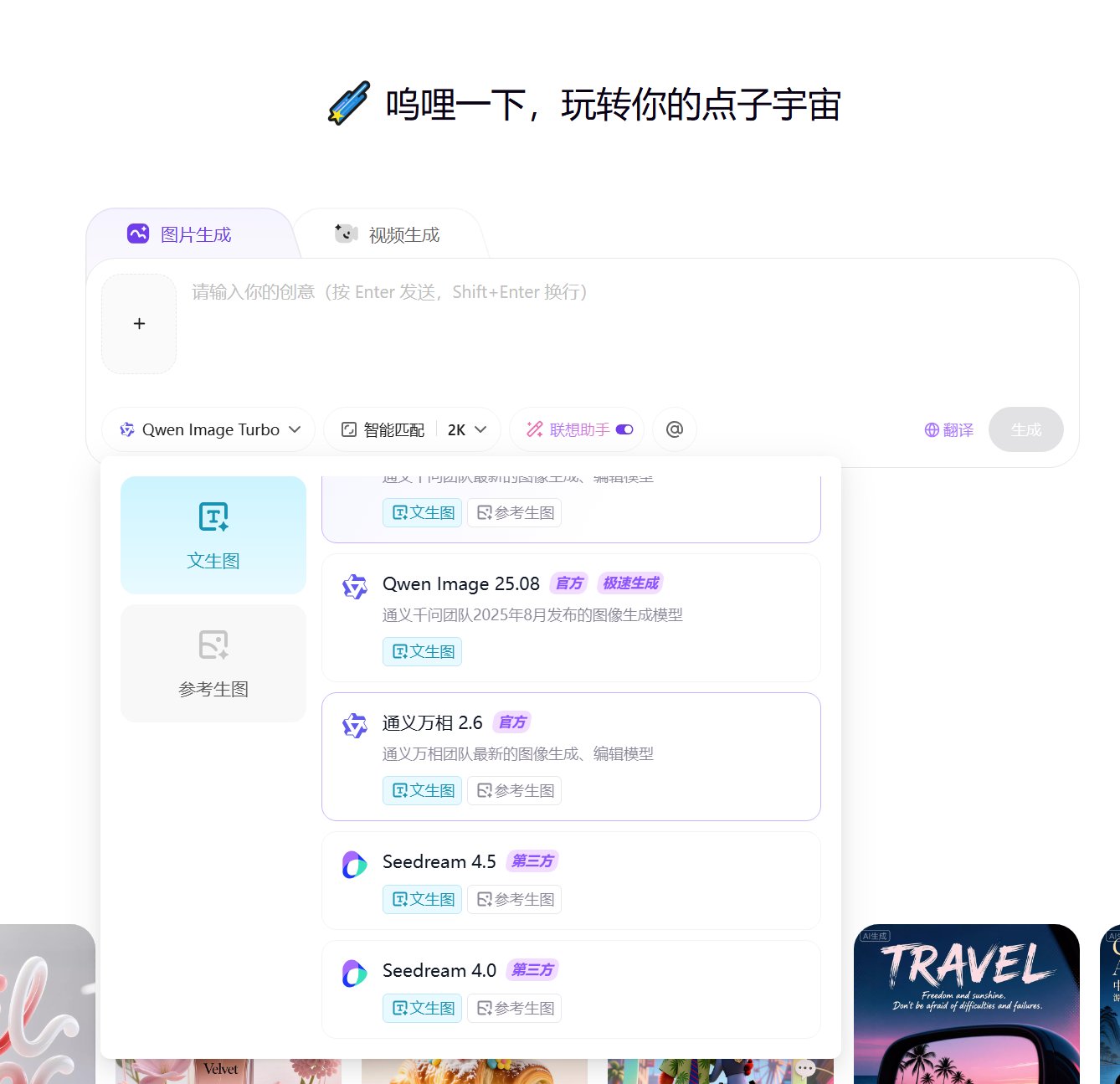Click the magic wand icon next to 联想助手
This screenshot has height=1084, width=1120.
pyautogui.click(x=533, y=429)
